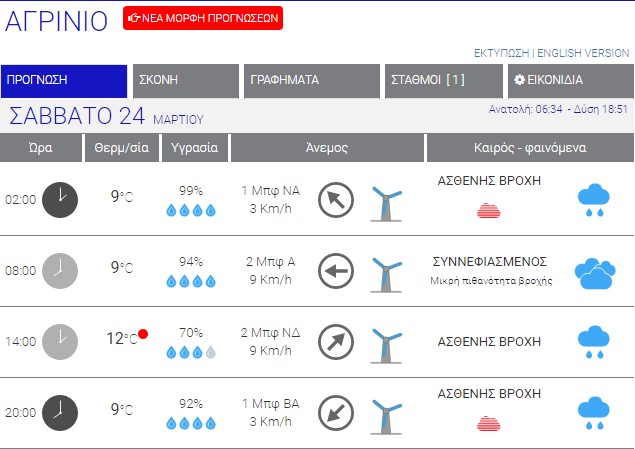The width and height of the screenshot is (635, 449).
Task: Click the red ΝΕΑ ΜΟΡΦΗ ΠΡΟΓΝΩΣΕΩΝ button
Action: point(203,17)
